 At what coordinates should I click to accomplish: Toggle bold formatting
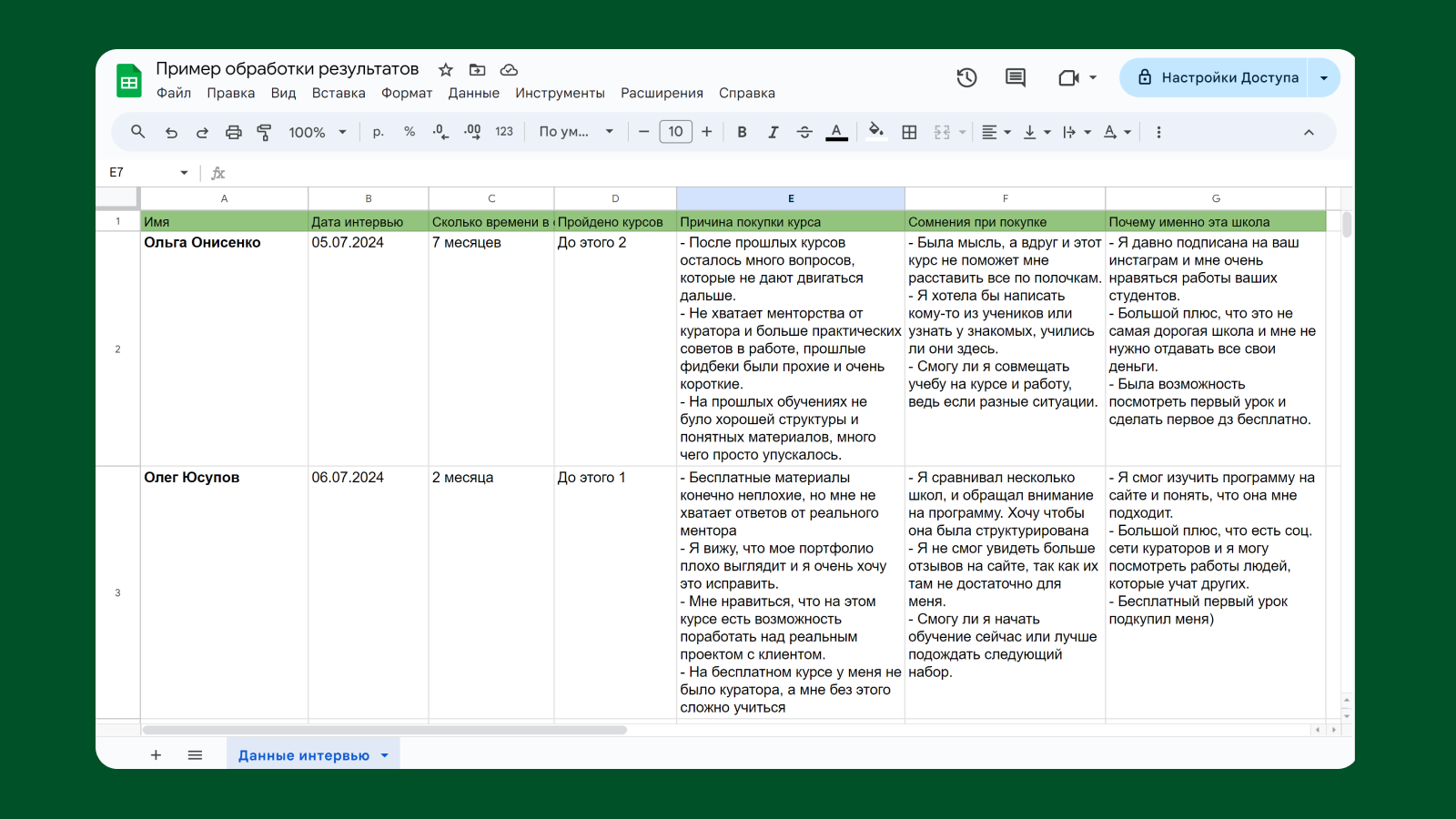coord(742,132)
